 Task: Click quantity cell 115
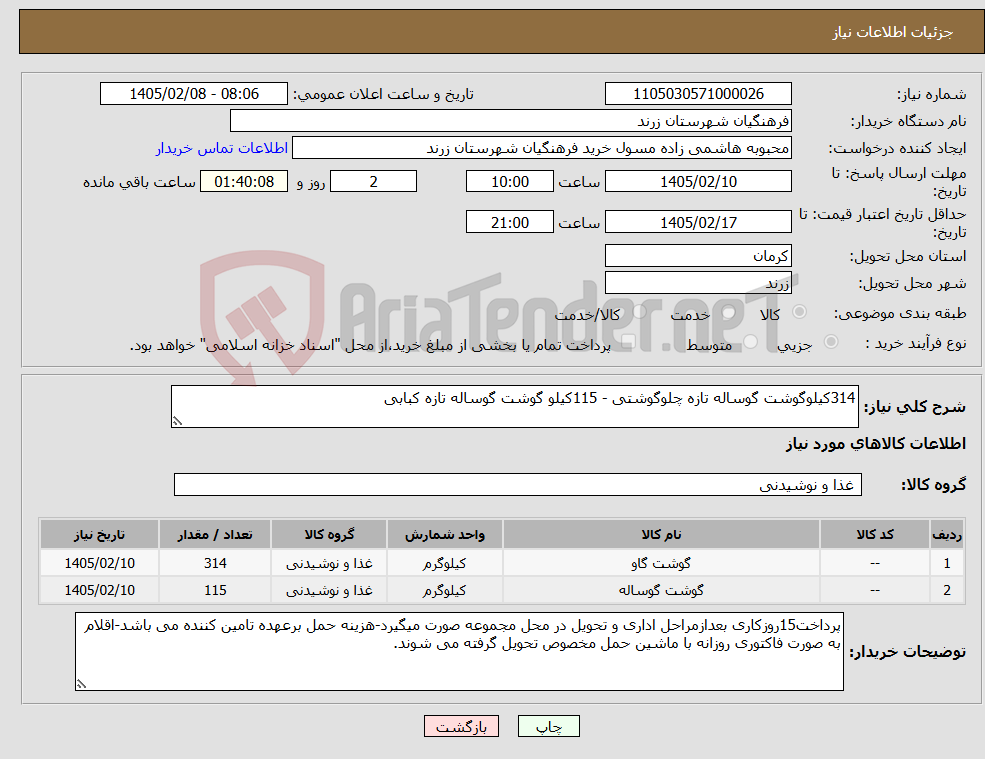coord(215,590)
